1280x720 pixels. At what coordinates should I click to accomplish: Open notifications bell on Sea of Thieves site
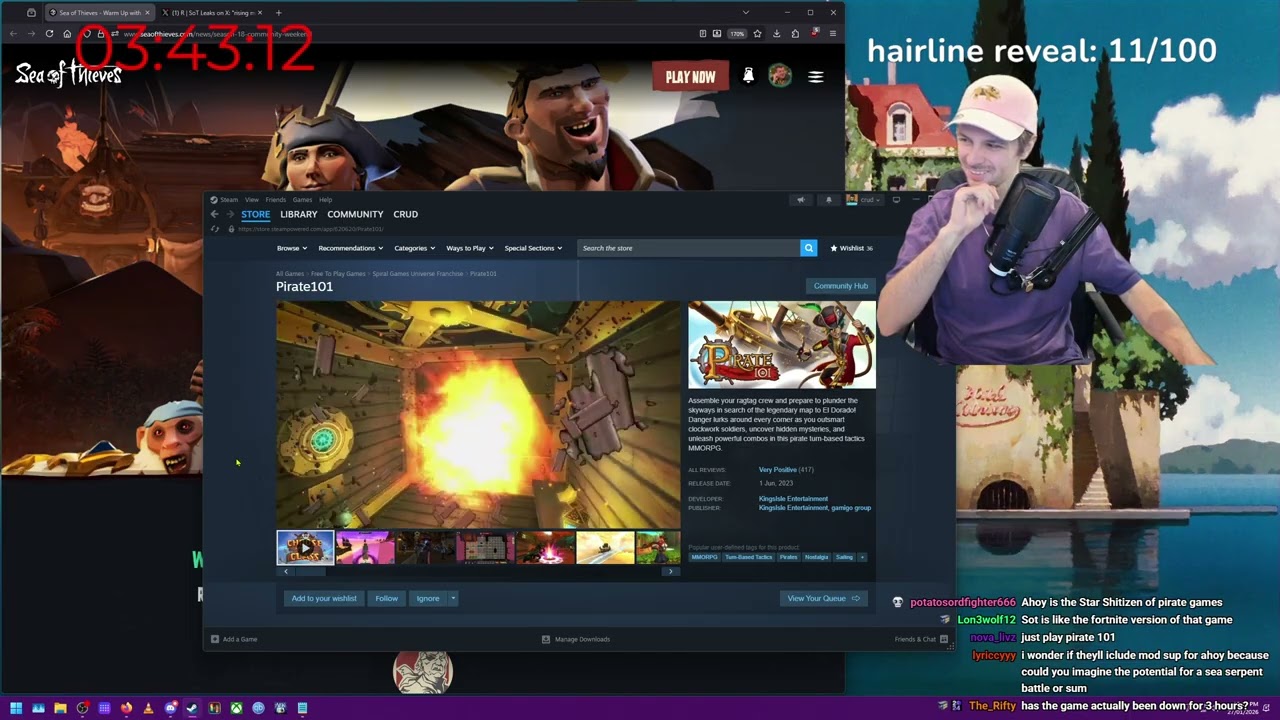pos(748,76)
